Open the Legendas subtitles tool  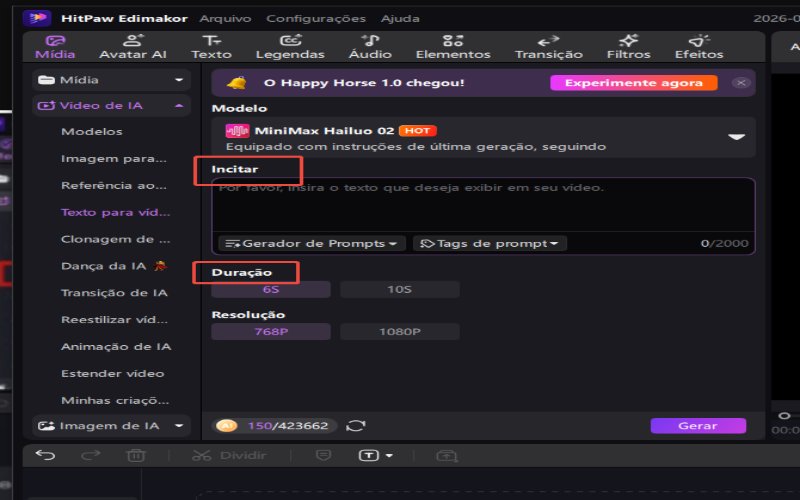coord(290,47)
